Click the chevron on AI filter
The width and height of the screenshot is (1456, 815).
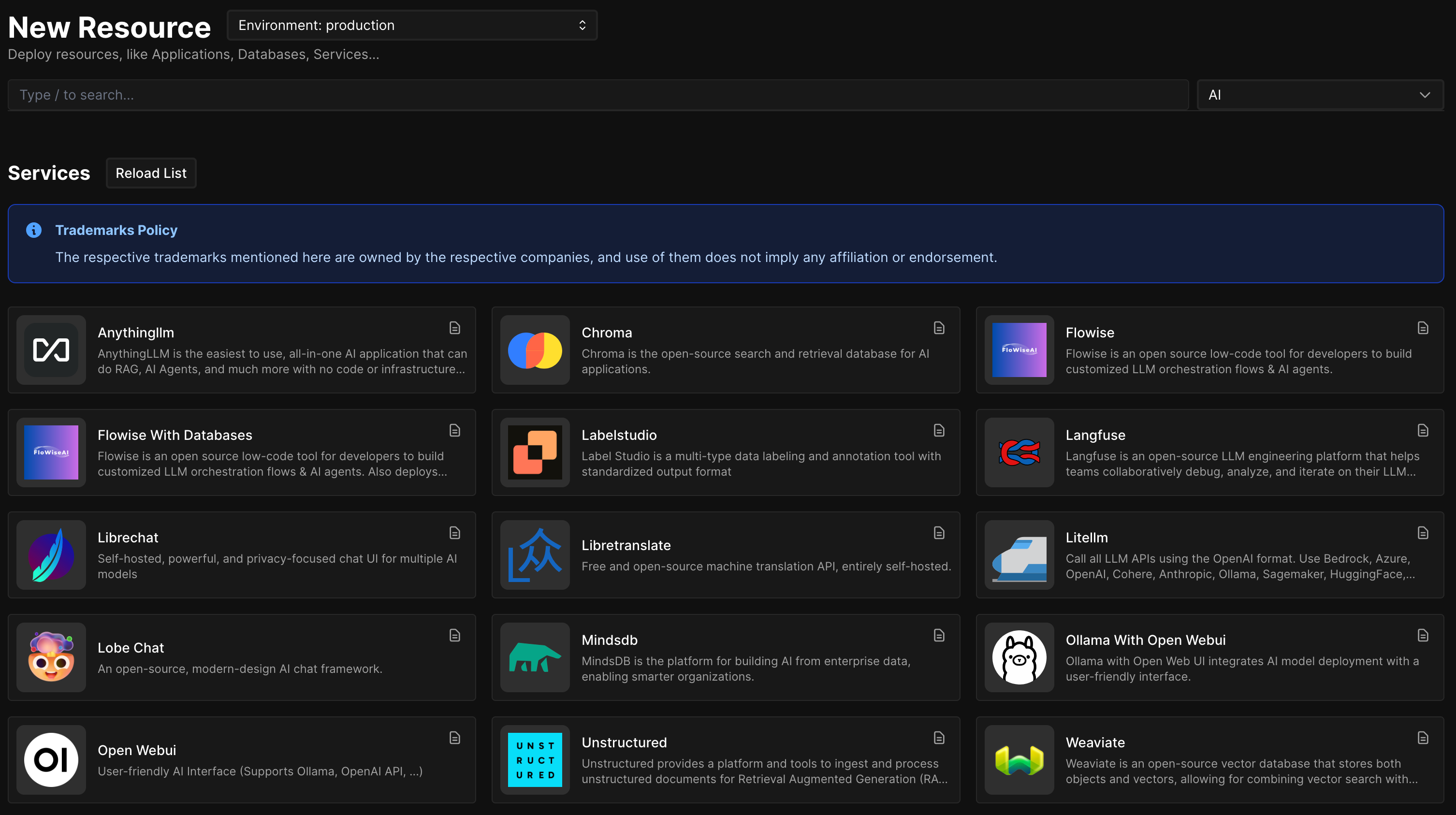tap(1425, 95)
